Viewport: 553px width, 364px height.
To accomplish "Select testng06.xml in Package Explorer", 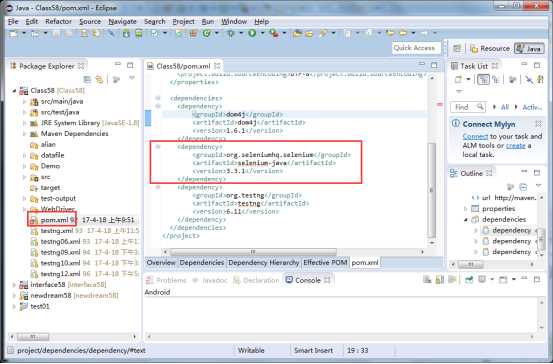I will pyautogui.click(x=60, y=242).
